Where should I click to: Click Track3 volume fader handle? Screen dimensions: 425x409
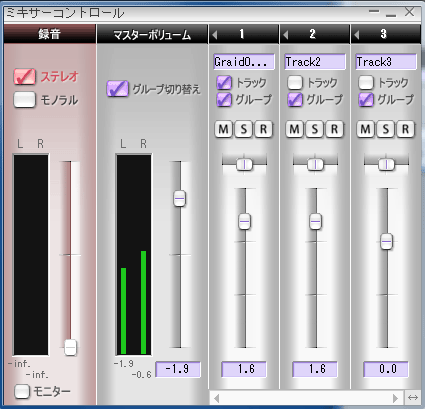click(x=386, y=241)
